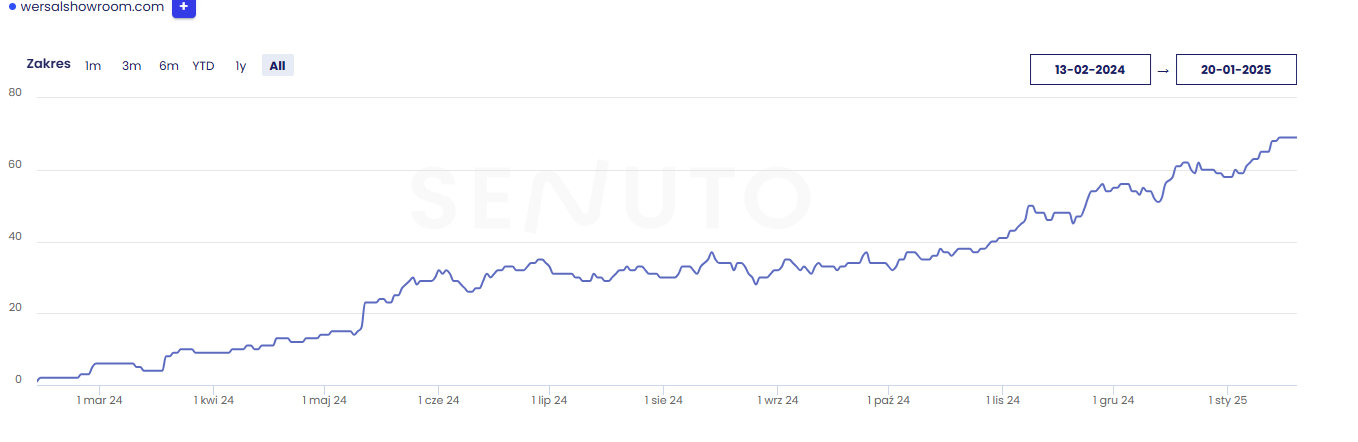Select the All range button
The height and width of the screenshot is (442, 1358).
click(x=277, y=66)
